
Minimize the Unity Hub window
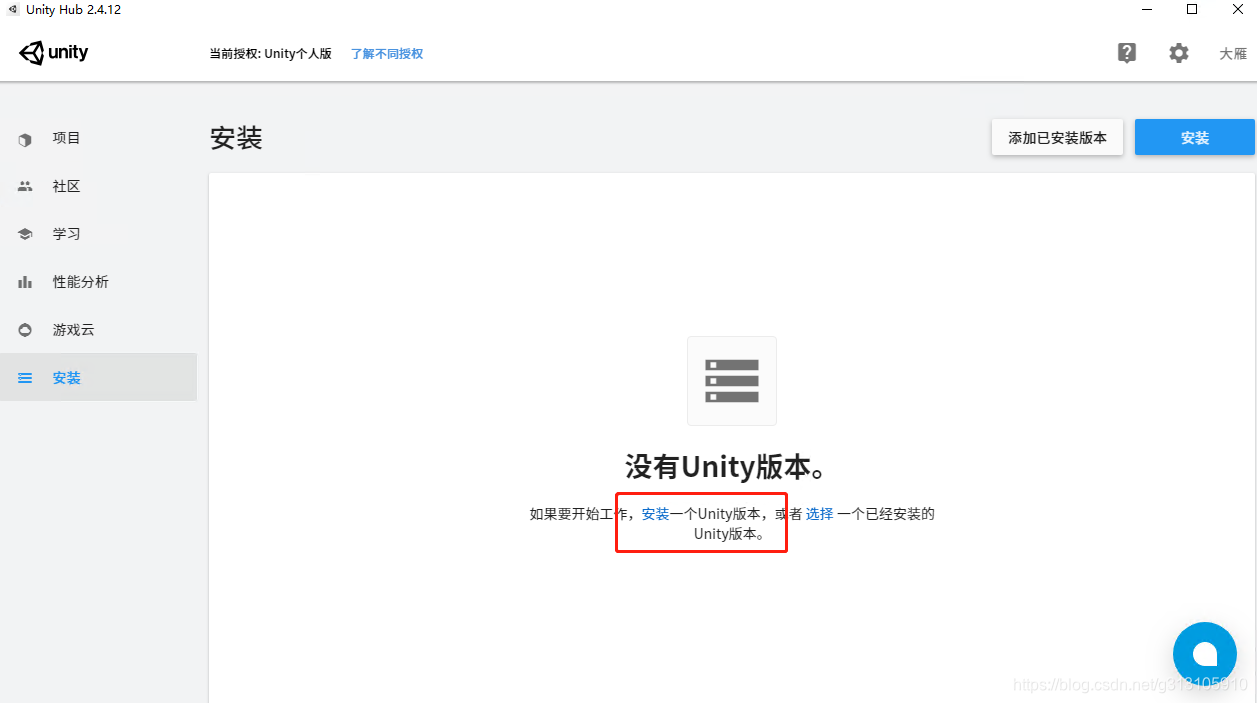[1146, 9]
